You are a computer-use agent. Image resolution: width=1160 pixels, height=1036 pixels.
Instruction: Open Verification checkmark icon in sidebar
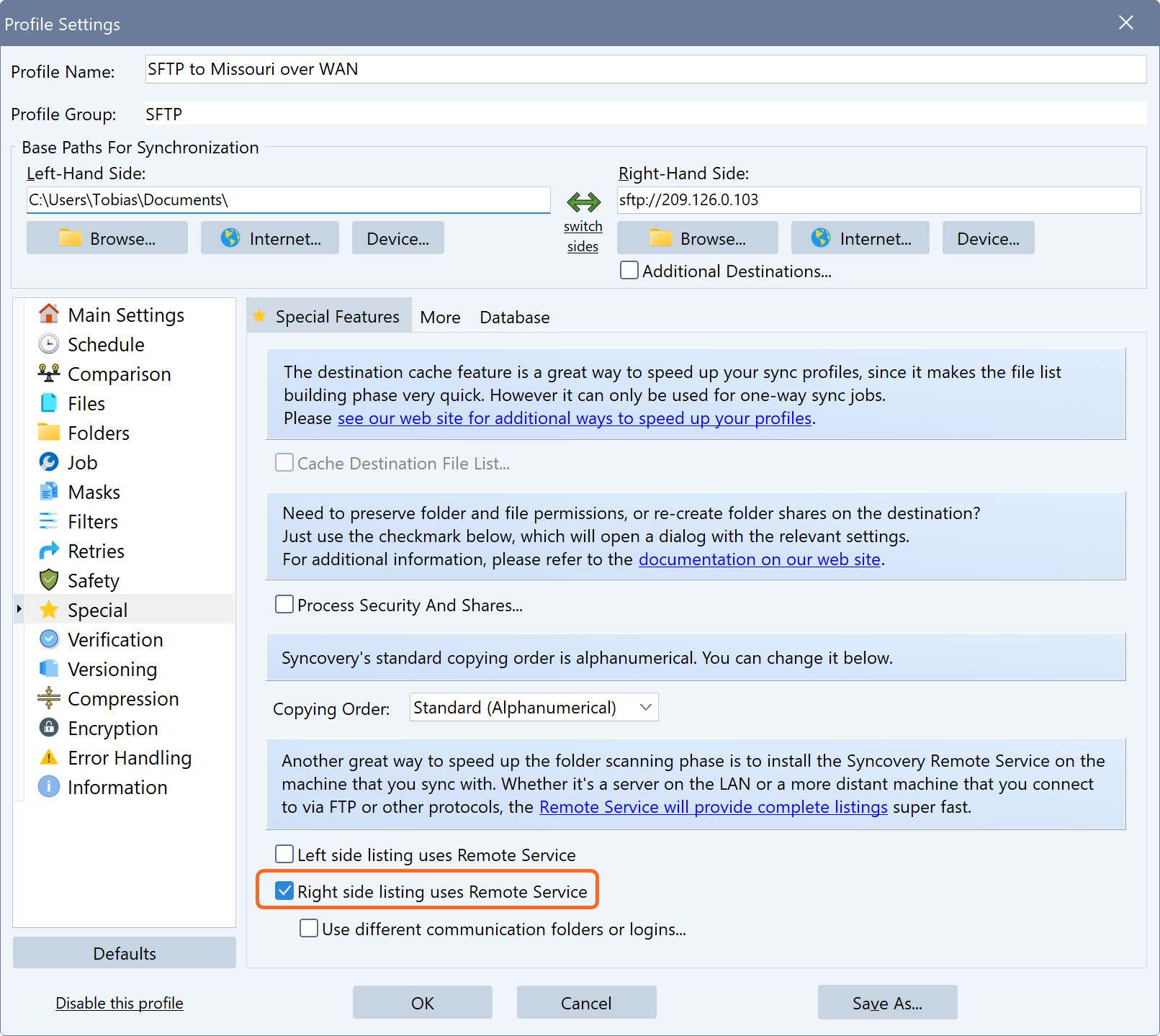coord(48,639)
